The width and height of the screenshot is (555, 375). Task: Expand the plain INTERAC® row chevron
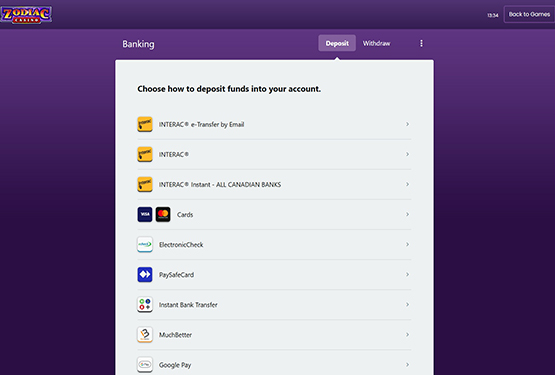[407, 154]
